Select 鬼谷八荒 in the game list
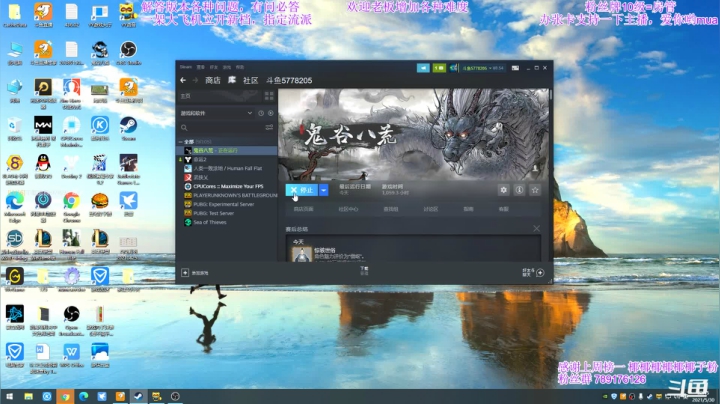The height and width of the screenshot is (404, 720). (x=227, y=151)
